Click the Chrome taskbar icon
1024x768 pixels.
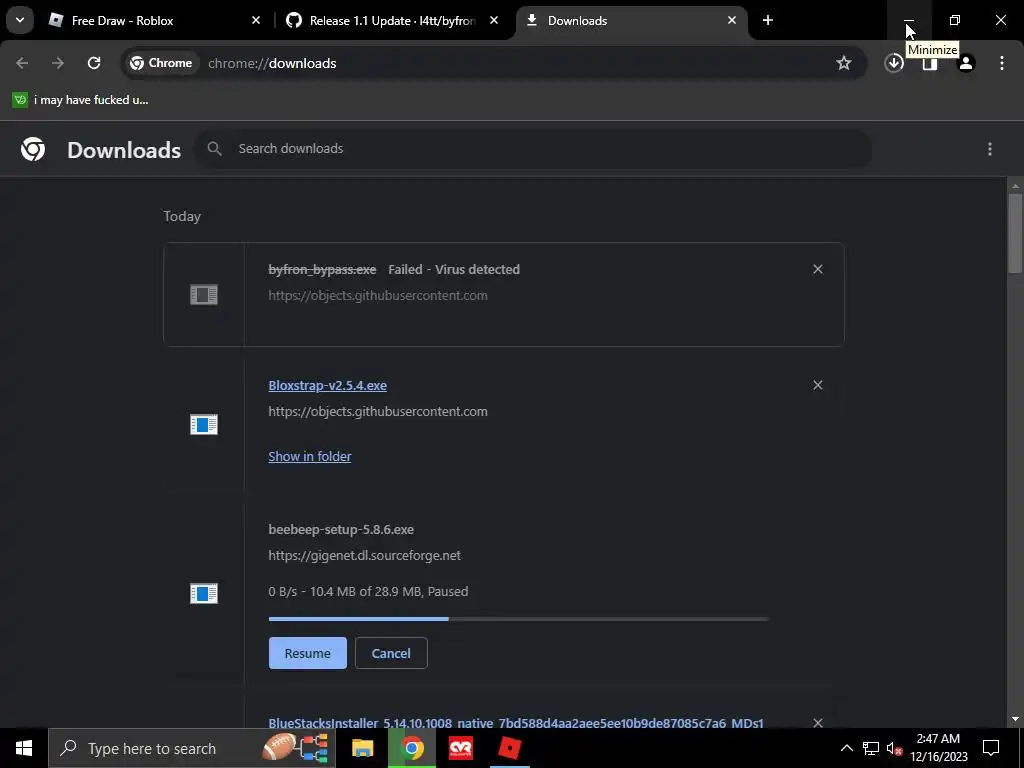click(x=412, y=748)
